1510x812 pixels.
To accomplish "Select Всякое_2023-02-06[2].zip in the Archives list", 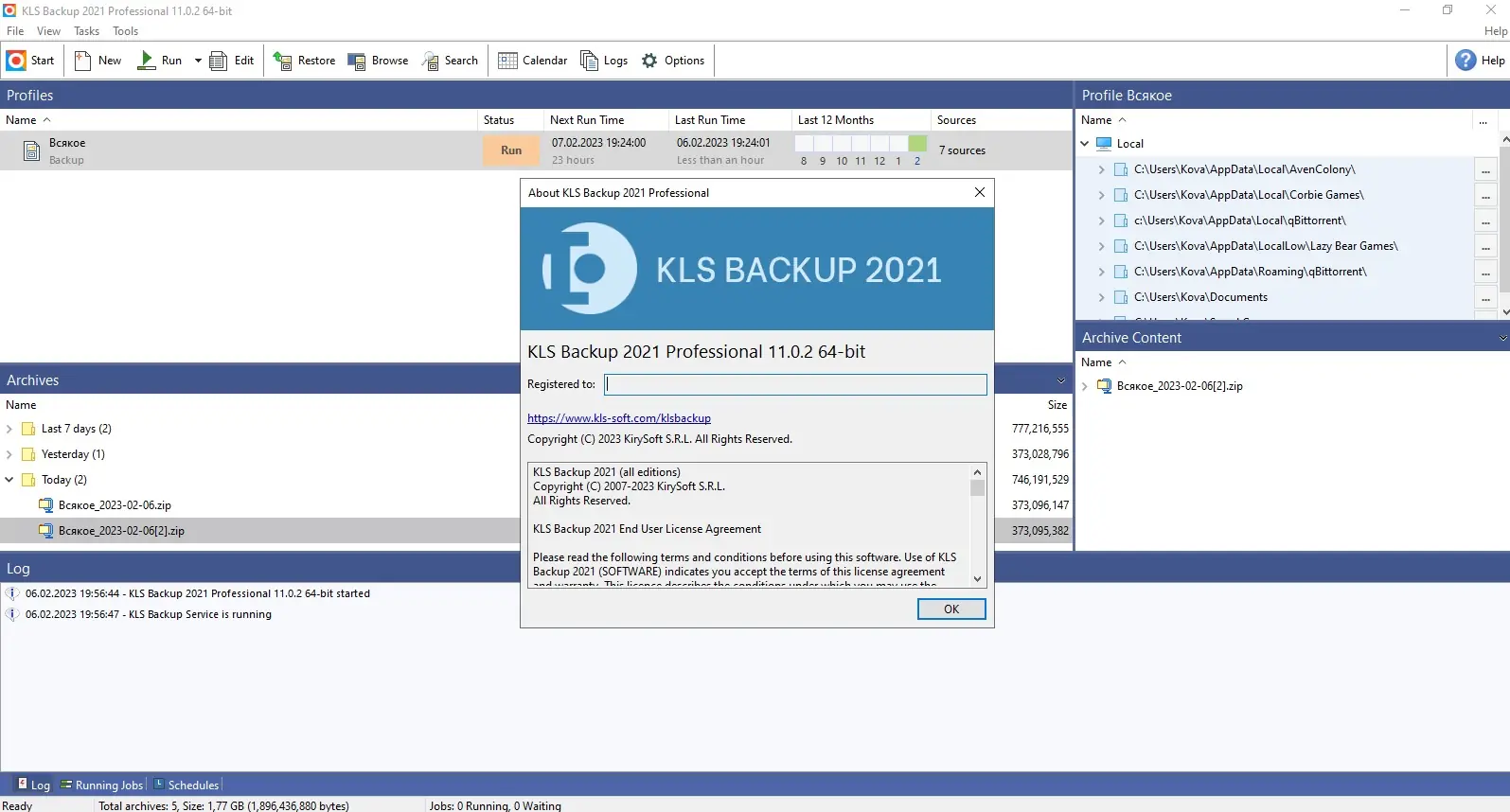I will click(x=121, y=531).
